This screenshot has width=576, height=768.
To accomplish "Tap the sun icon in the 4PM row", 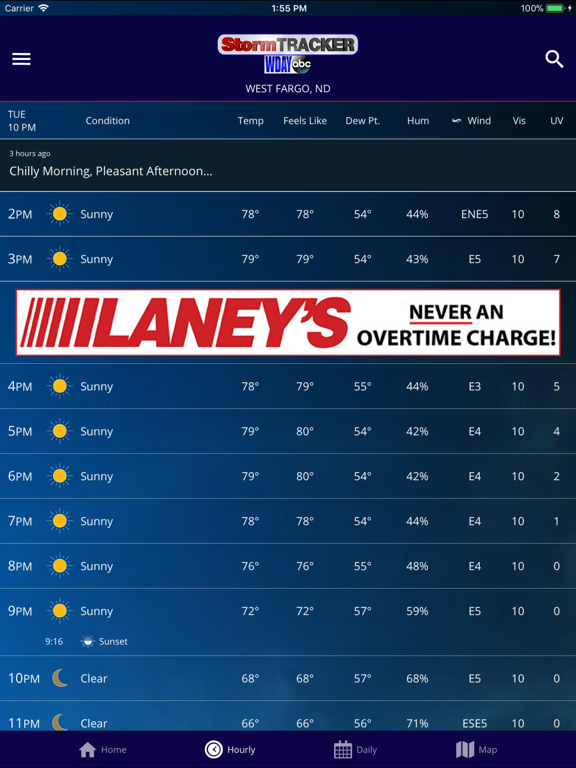I will tap(60, 386).
